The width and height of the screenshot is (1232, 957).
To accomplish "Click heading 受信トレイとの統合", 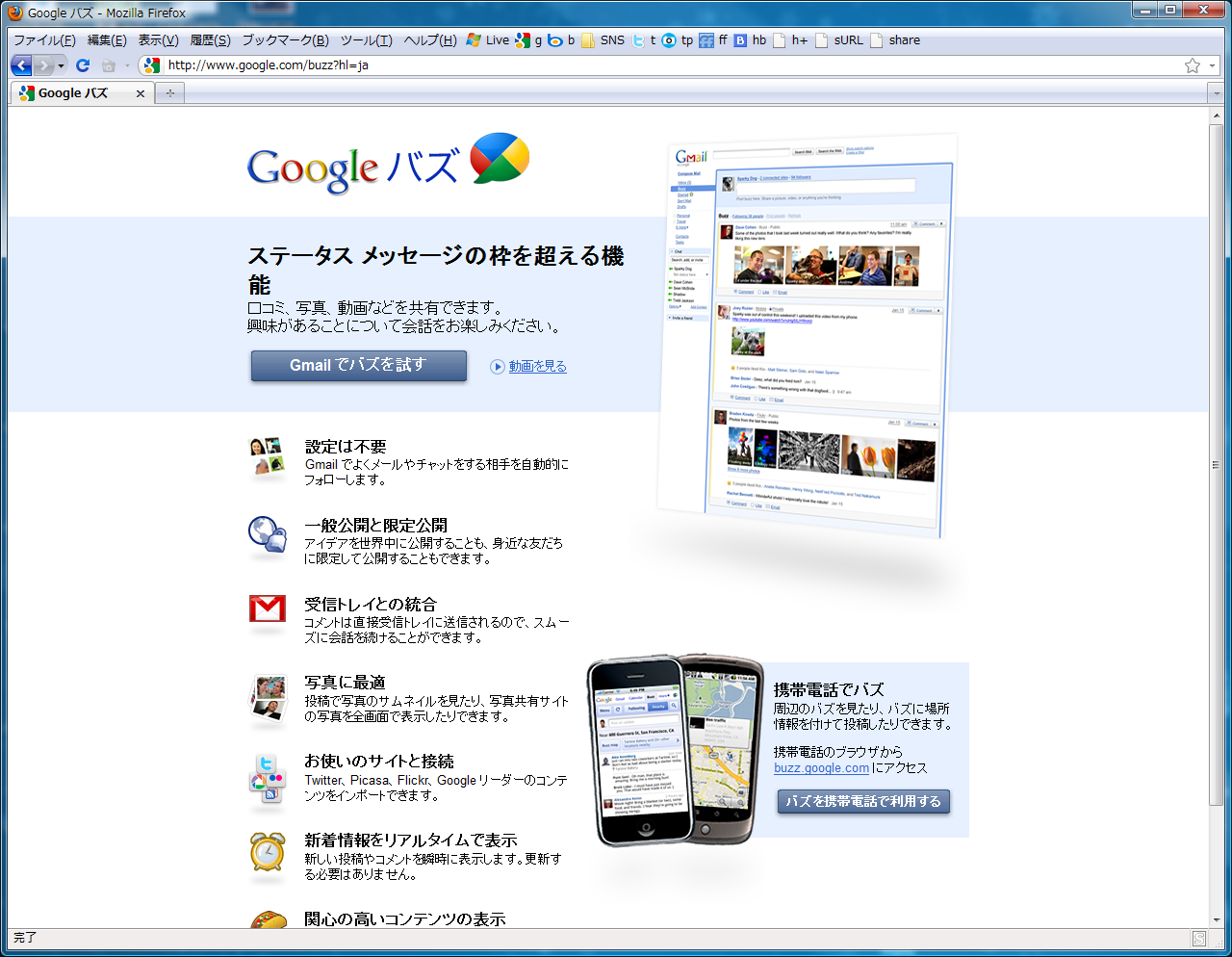I will click(x=371, y=605).
